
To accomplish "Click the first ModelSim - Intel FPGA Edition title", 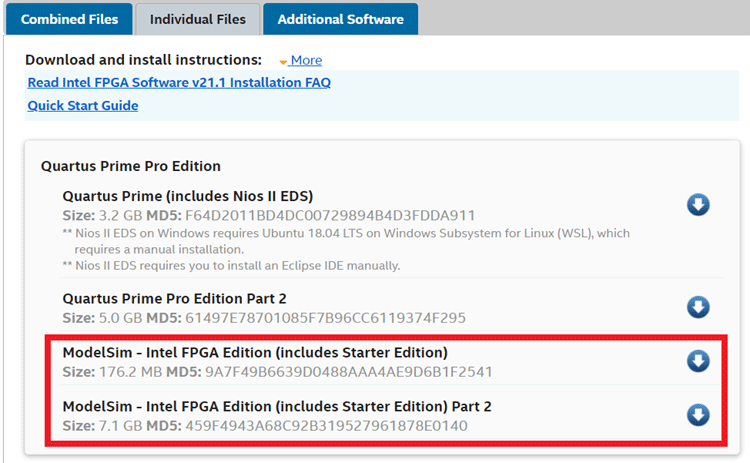I will tap(255, 352).
